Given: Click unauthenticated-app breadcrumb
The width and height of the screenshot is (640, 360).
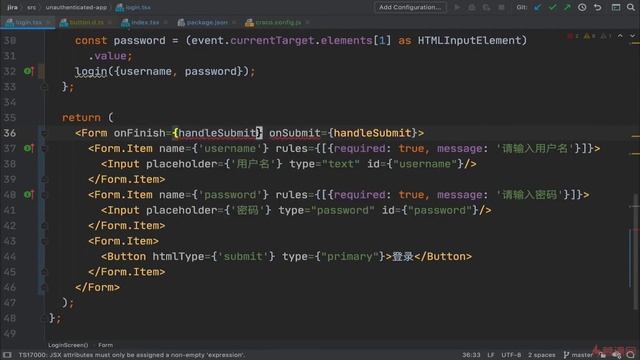Looking at the screenshot, I should 76,7.
